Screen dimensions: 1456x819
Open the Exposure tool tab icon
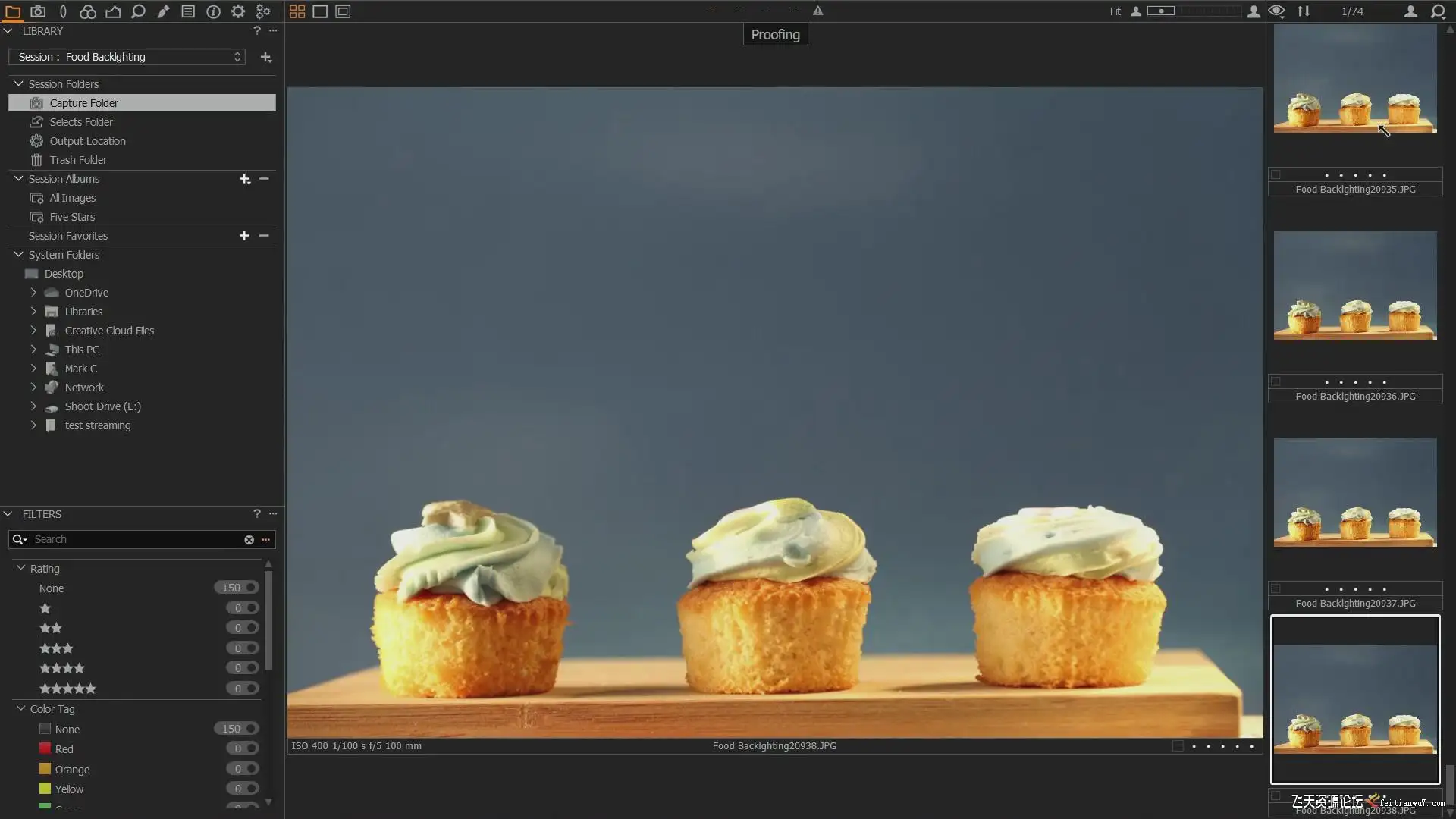pos(113,11)
